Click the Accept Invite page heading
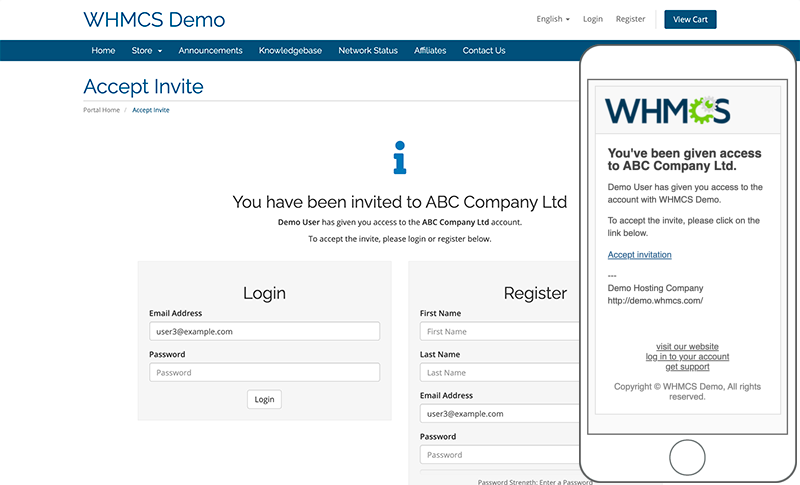This screenshot has height=485, width=800. pos(143,87)
